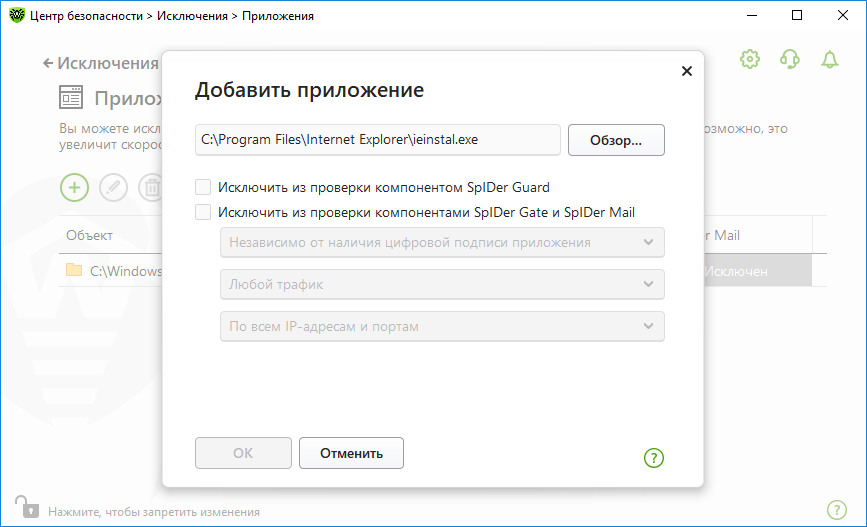The height and width of the screenshot is (527, 867).
Task: Click the Обзор... browse button
Action: [616, 140]
